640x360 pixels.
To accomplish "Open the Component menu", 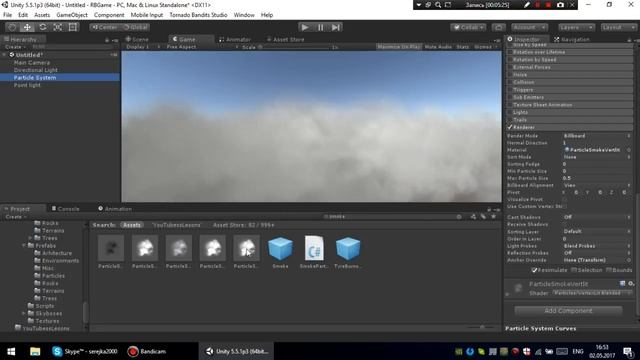I will [109, 15].
